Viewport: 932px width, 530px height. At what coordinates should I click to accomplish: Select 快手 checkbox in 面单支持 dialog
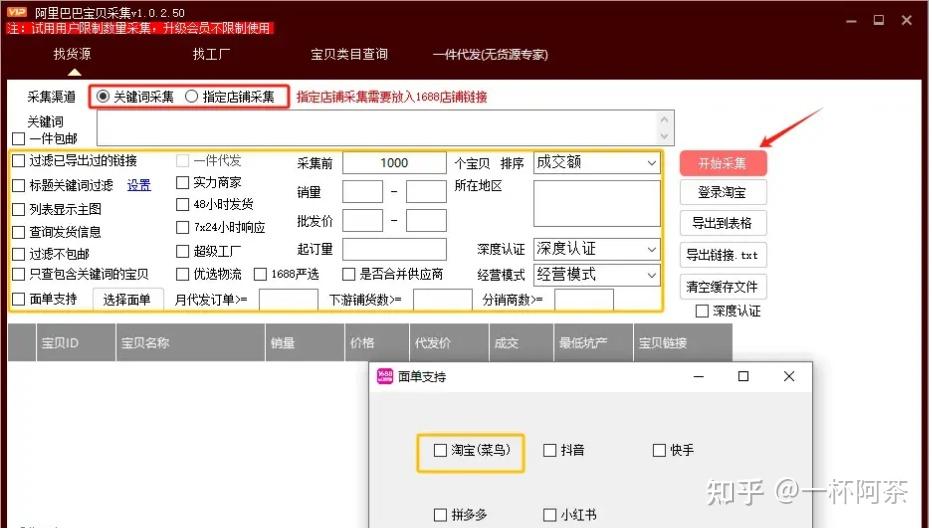click(x=659, y=450)
